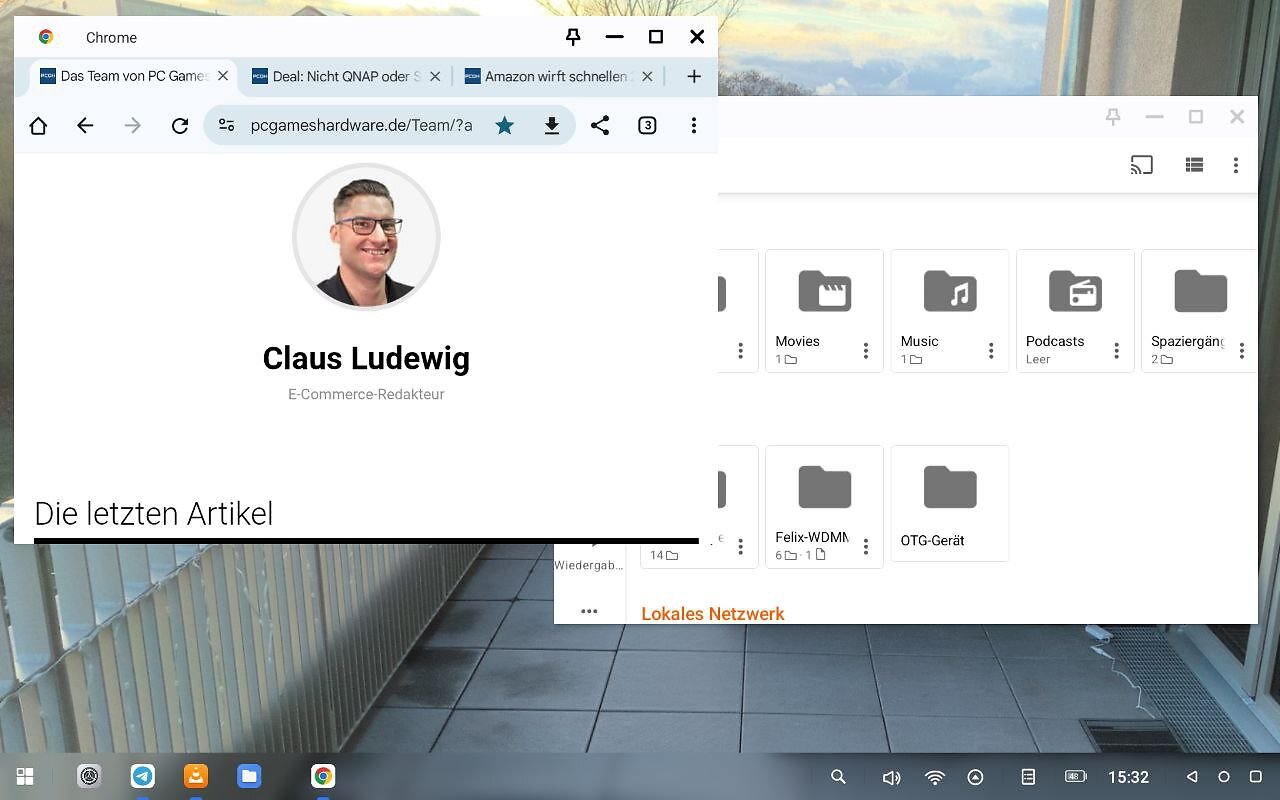The width and height of the screenshot is (1280, 800).
Task: Launch Telegram from taskbar
Action: (142, 776)
